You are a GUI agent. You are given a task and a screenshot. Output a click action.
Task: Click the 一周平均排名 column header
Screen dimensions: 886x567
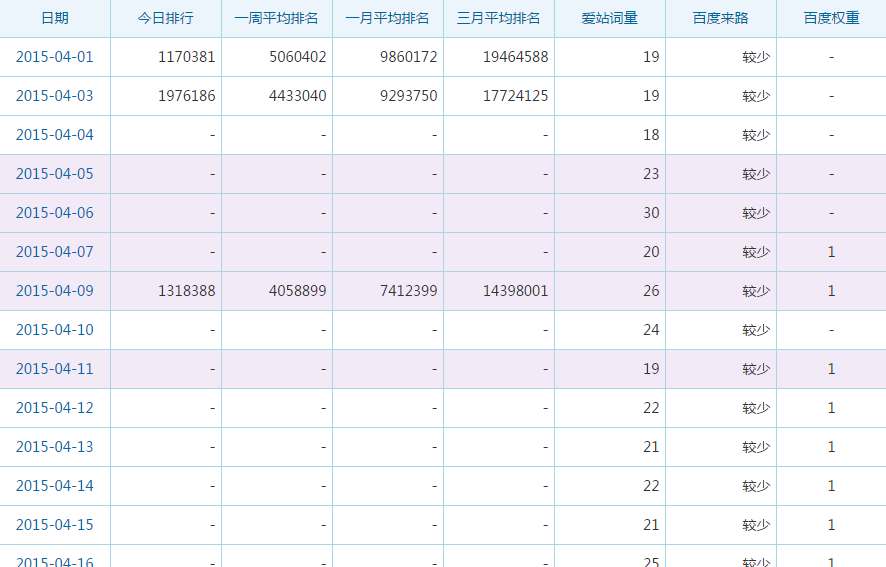(276, 18)
